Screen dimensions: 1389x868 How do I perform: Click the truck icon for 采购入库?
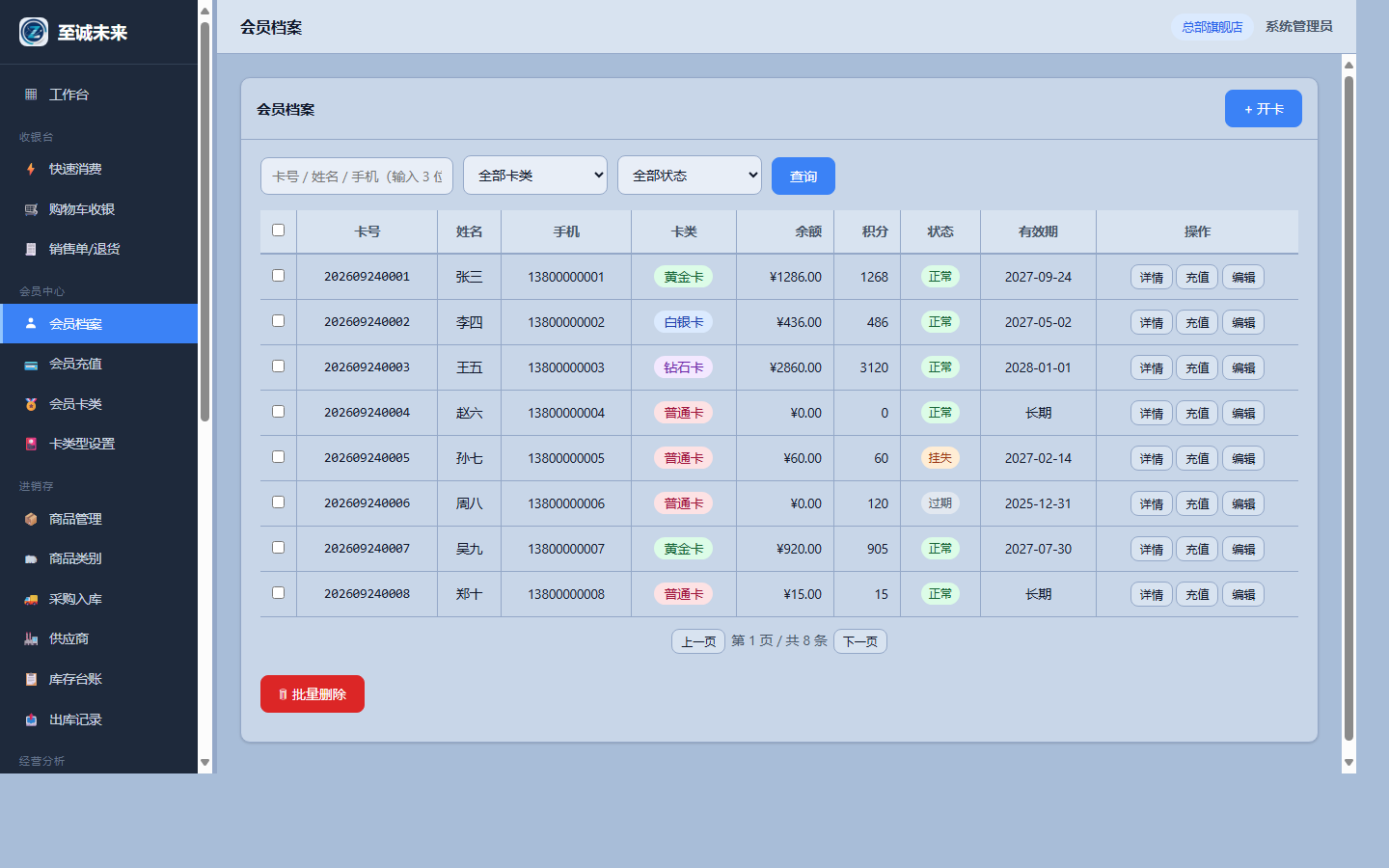31,599
